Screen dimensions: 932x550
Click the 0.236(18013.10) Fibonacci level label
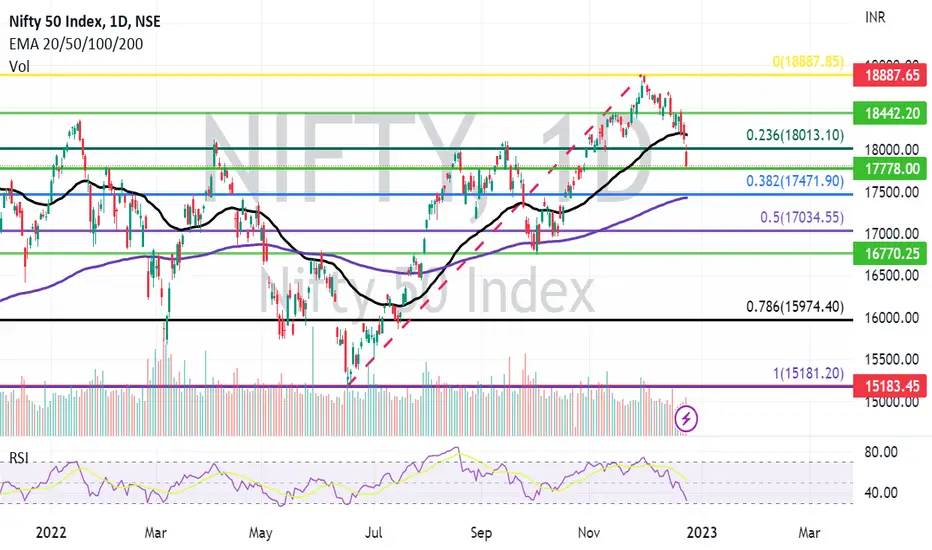click(795, 135)
